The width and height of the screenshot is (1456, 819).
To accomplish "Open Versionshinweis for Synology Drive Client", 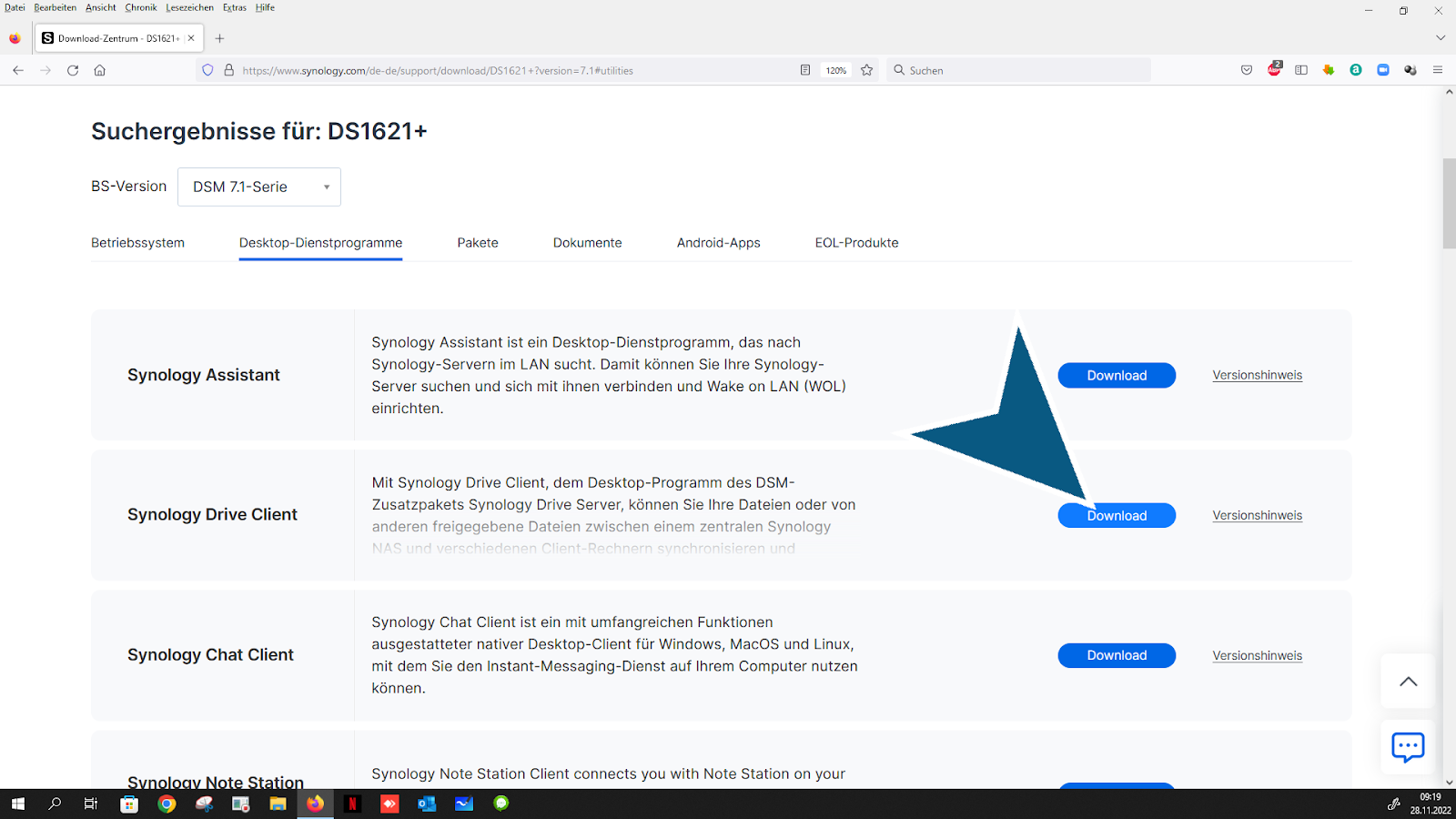I will point(1257,515).
